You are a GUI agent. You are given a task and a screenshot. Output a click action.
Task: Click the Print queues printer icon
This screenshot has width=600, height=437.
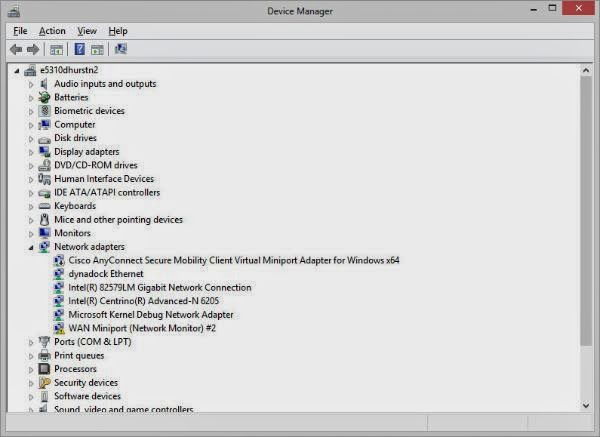(44, 355)
